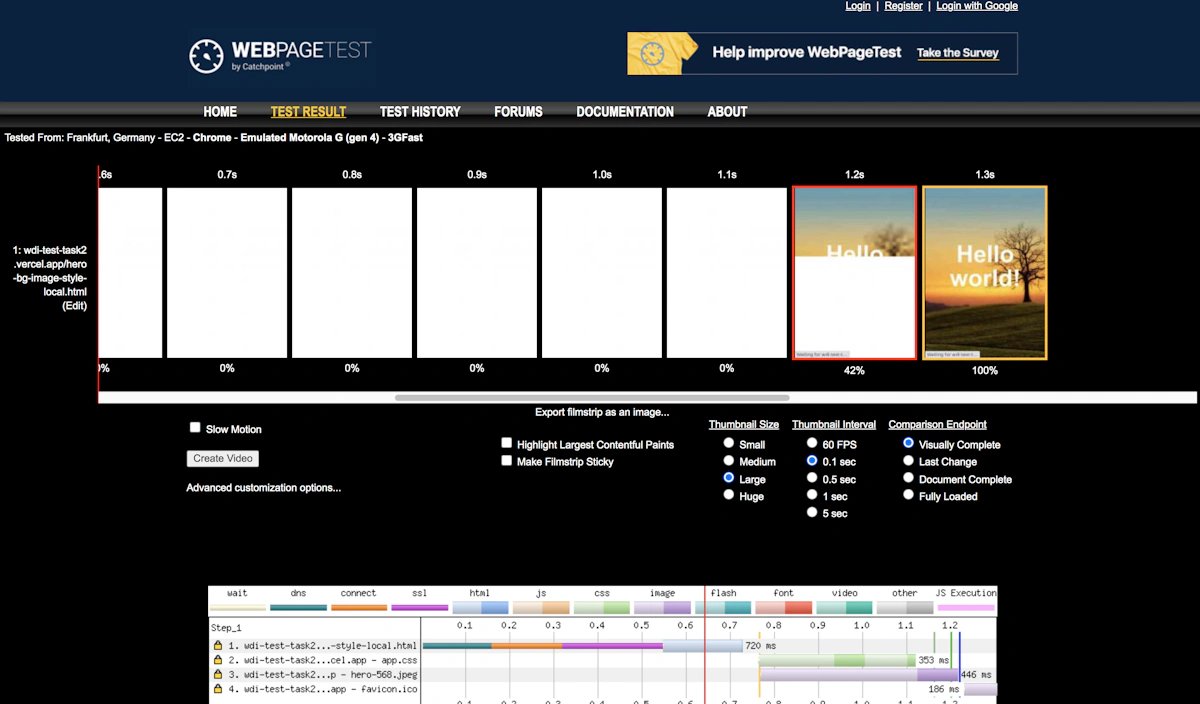
Task: Check Highlight Largest Contentful Paints
Action: pyautogui.click(x=507, y=443)
